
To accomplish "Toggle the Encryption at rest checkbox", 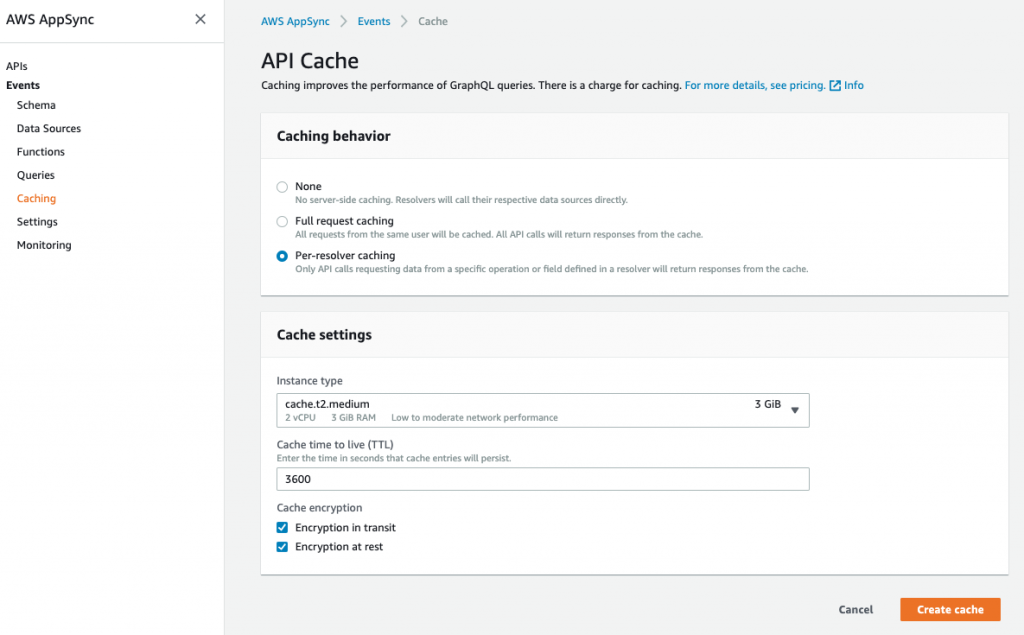I will [282, 547].
